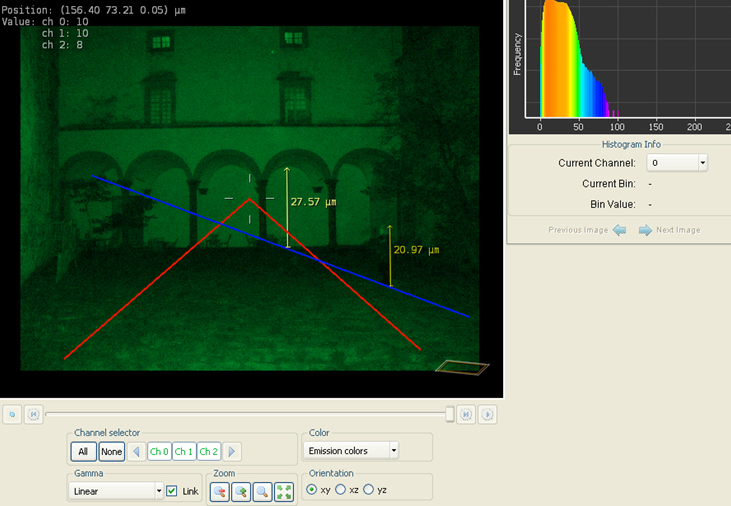
Task: Click the All channels button
Action: point(84,452)
